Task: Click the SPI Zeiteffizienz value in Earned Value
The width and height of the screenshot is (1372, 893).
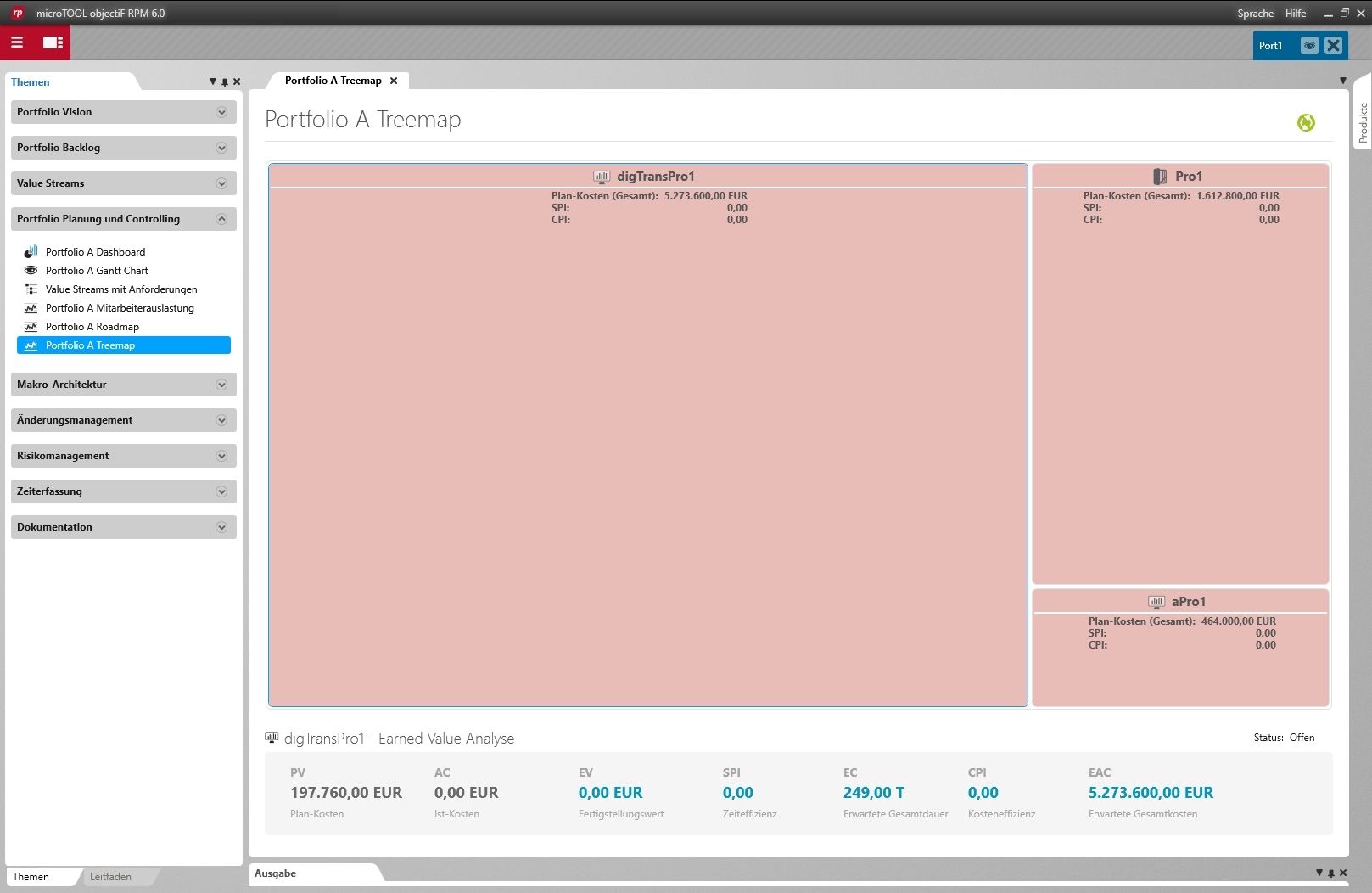Action: (x=737, y=793)
